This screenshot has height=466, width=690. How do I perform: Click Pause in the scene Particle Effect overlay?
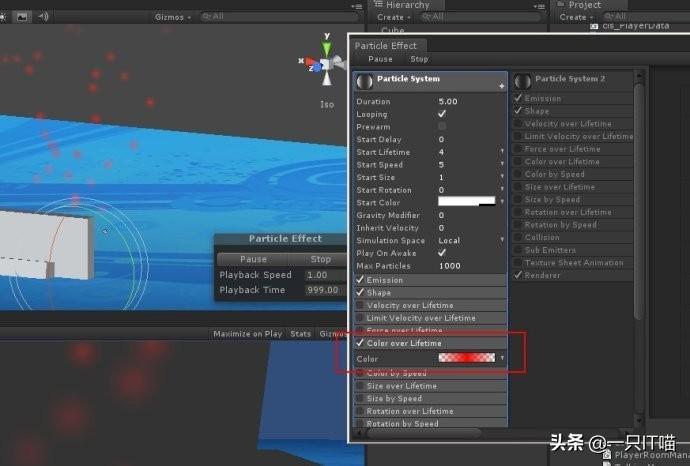pyautogui.click(x=254, y=259)
